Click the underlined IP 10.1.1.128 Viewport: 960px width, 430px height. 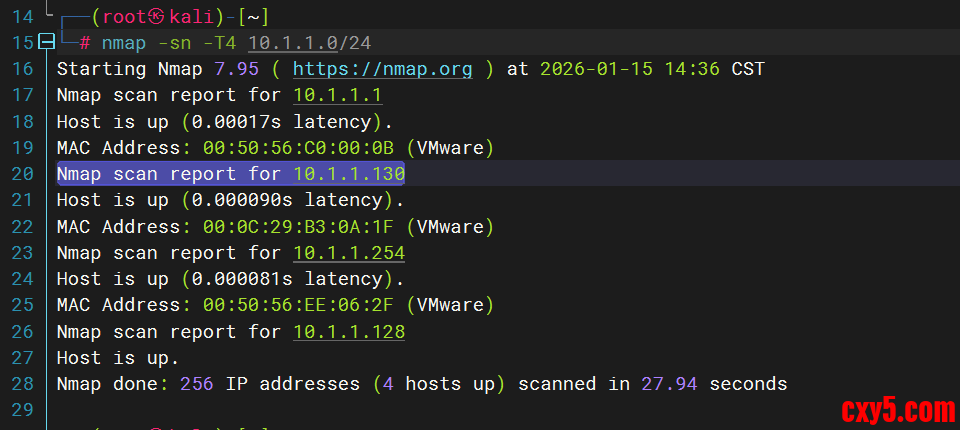(x=349, y=331)
